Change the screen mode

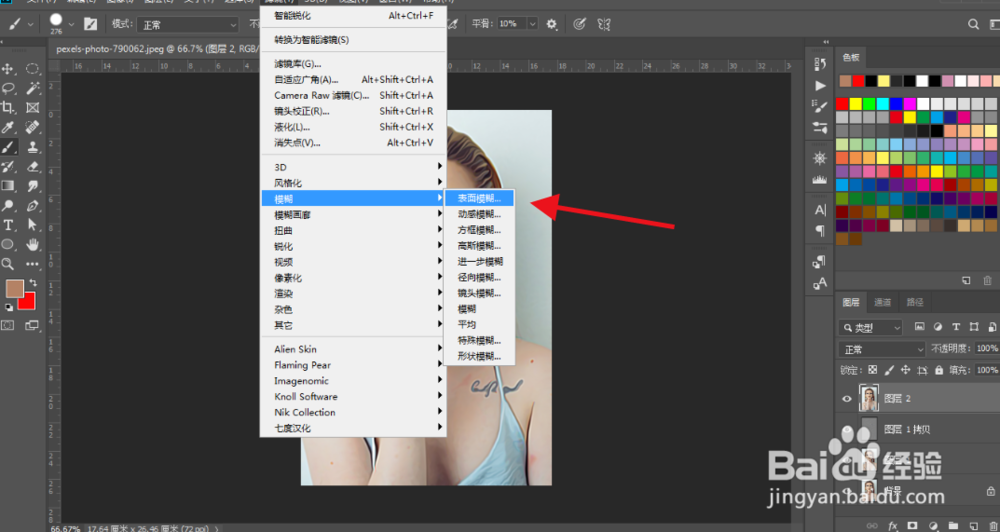32,325
